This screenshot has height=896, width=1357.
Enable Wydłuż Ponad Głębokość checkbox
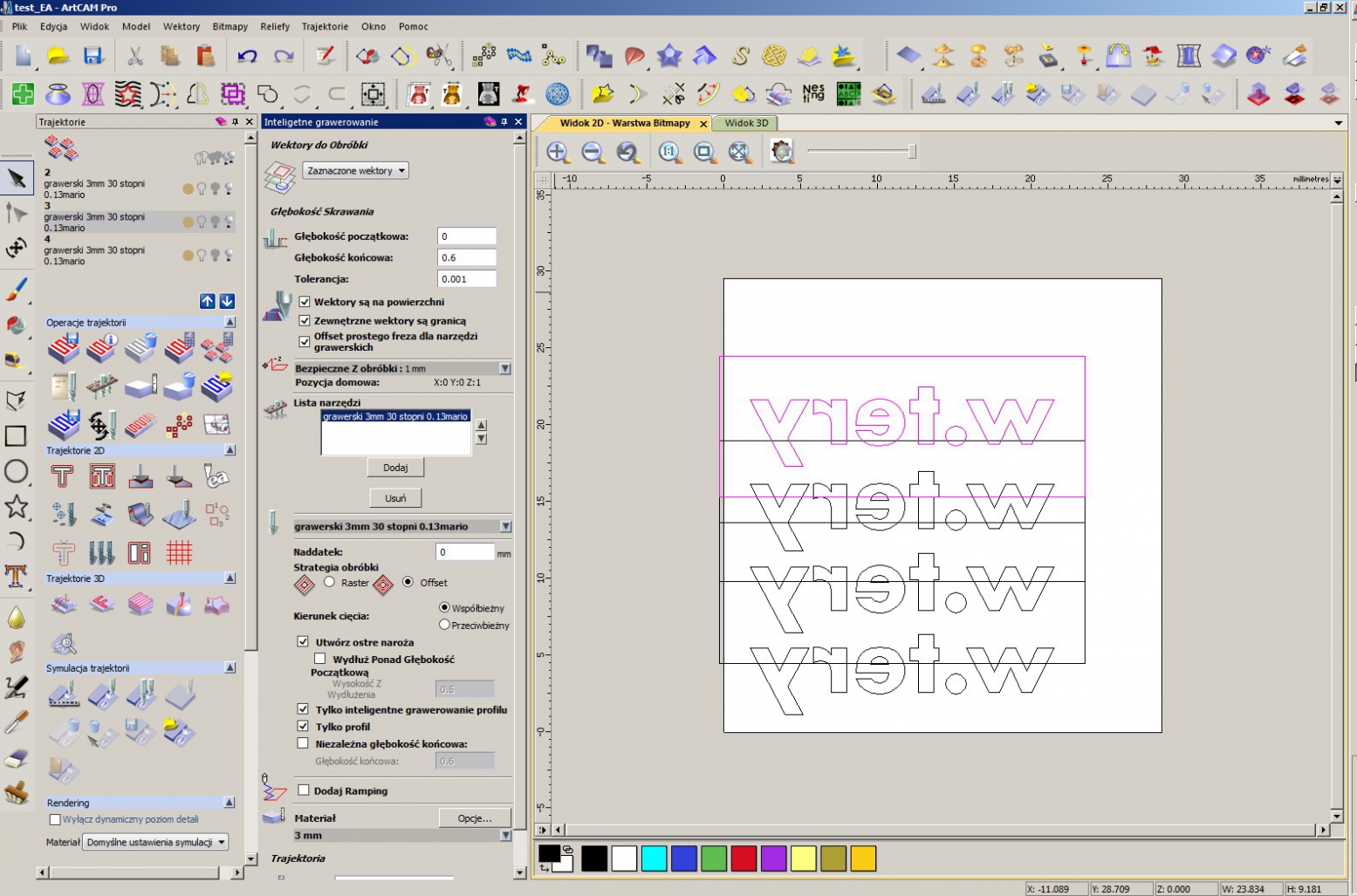tap(320, 659)
